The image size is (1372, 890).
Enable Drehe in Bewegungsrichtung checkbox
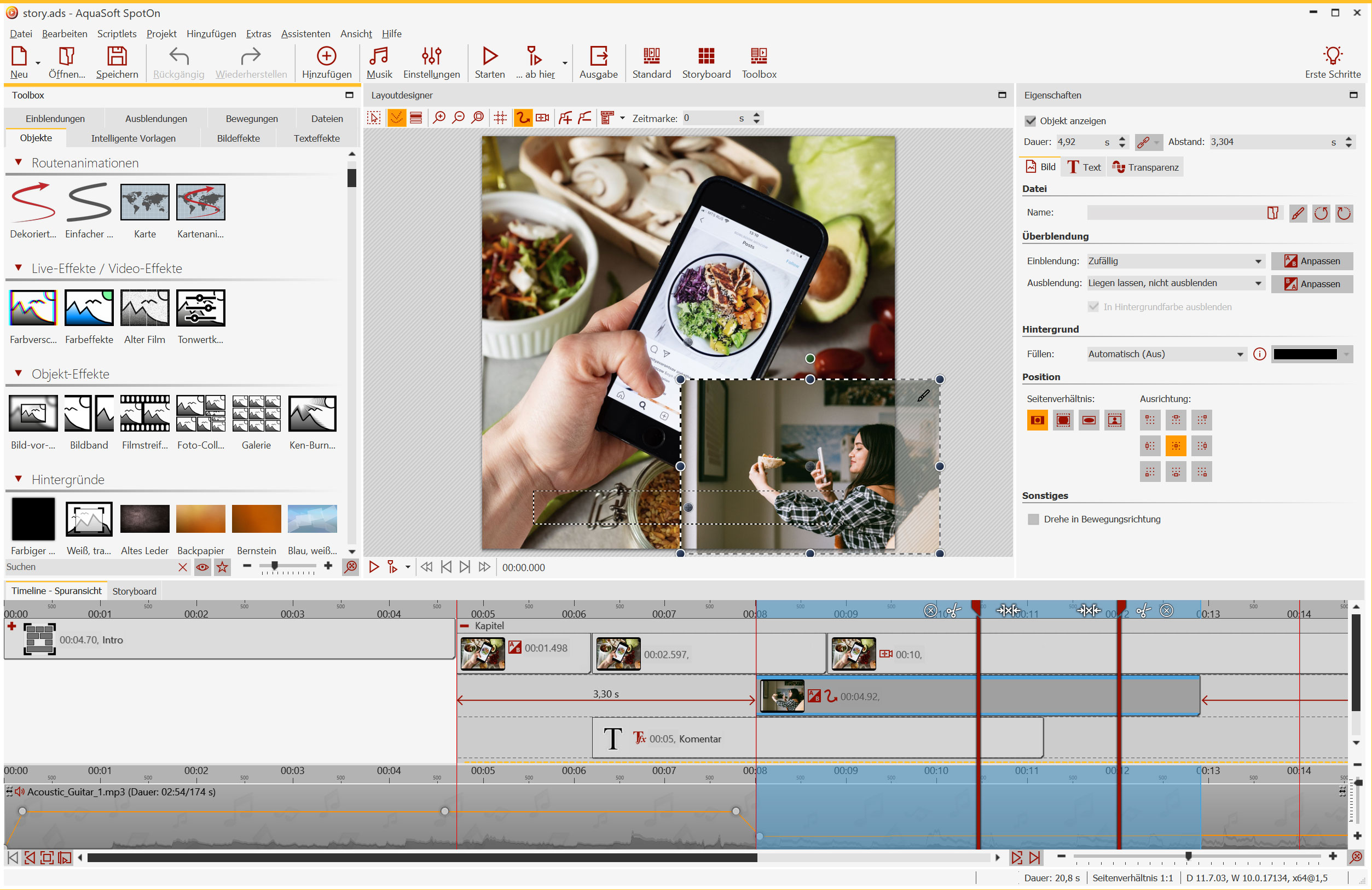pos(1033,520)
